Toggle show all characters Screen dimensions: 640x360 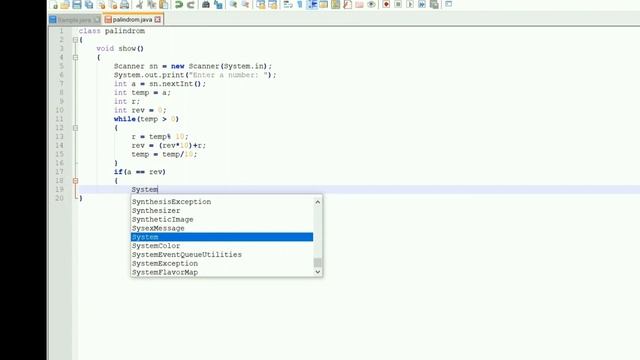point(300,4)
